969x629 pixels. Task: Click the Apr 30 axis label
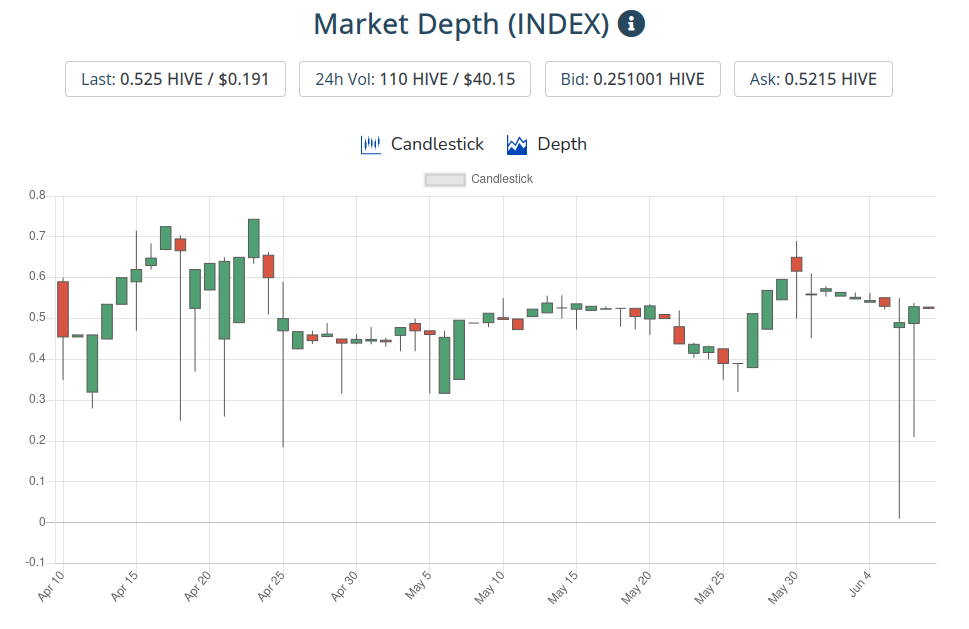(x=344, y=586)
